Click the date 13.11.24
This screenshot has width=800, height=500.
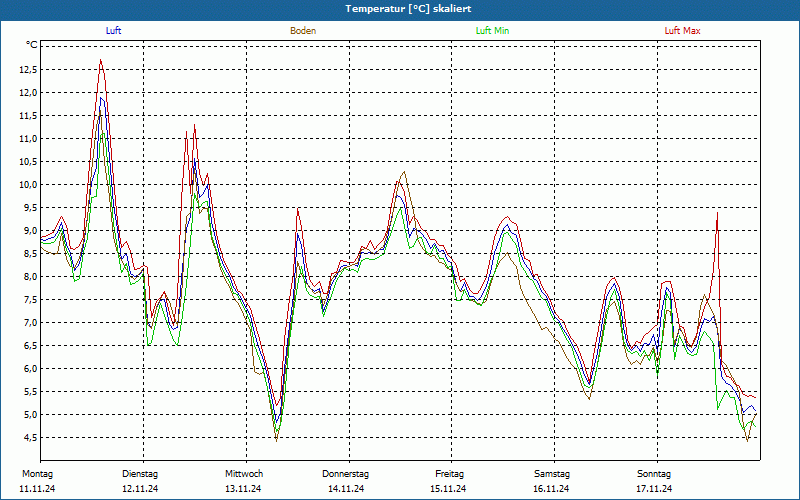pos(243,489)
